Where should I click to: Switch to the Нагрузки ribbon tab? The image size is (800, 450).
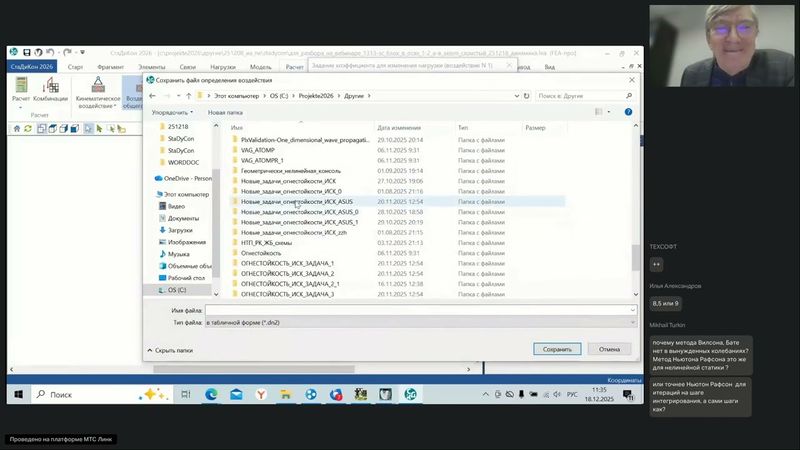223,66
